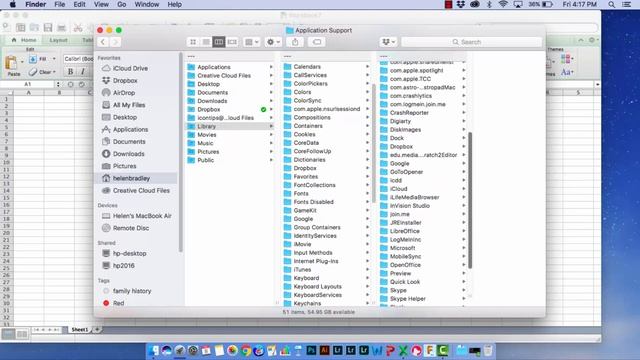Select Remote Disc device
Screen dimensions: 640x360
(131, 228)
